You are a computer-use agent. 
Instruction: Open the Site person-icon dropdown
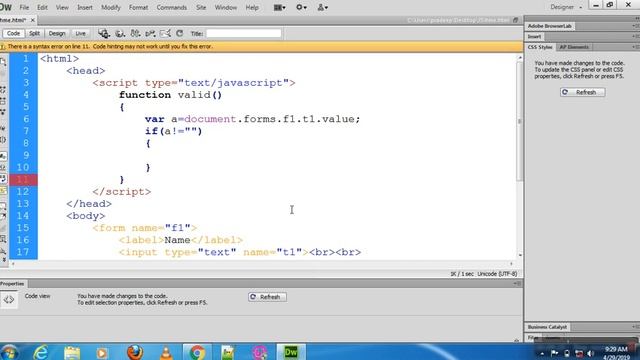[322, 7]
